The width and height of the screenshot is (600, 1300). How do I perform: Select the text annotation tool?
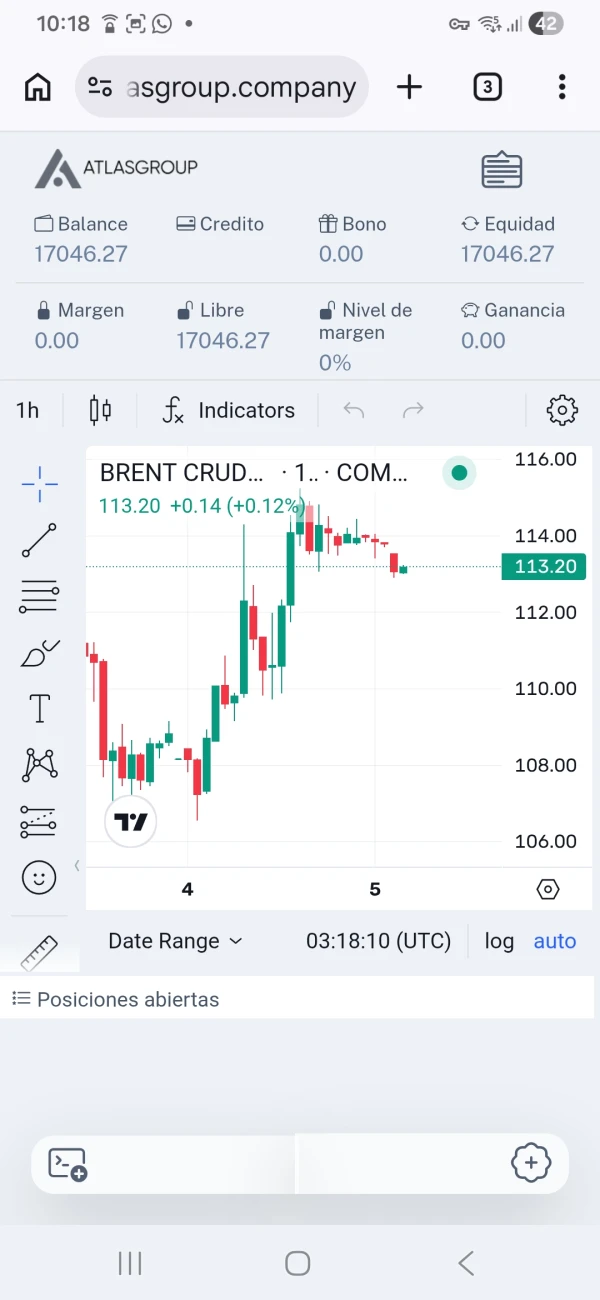pyautogui.click(x=39, y=709)
